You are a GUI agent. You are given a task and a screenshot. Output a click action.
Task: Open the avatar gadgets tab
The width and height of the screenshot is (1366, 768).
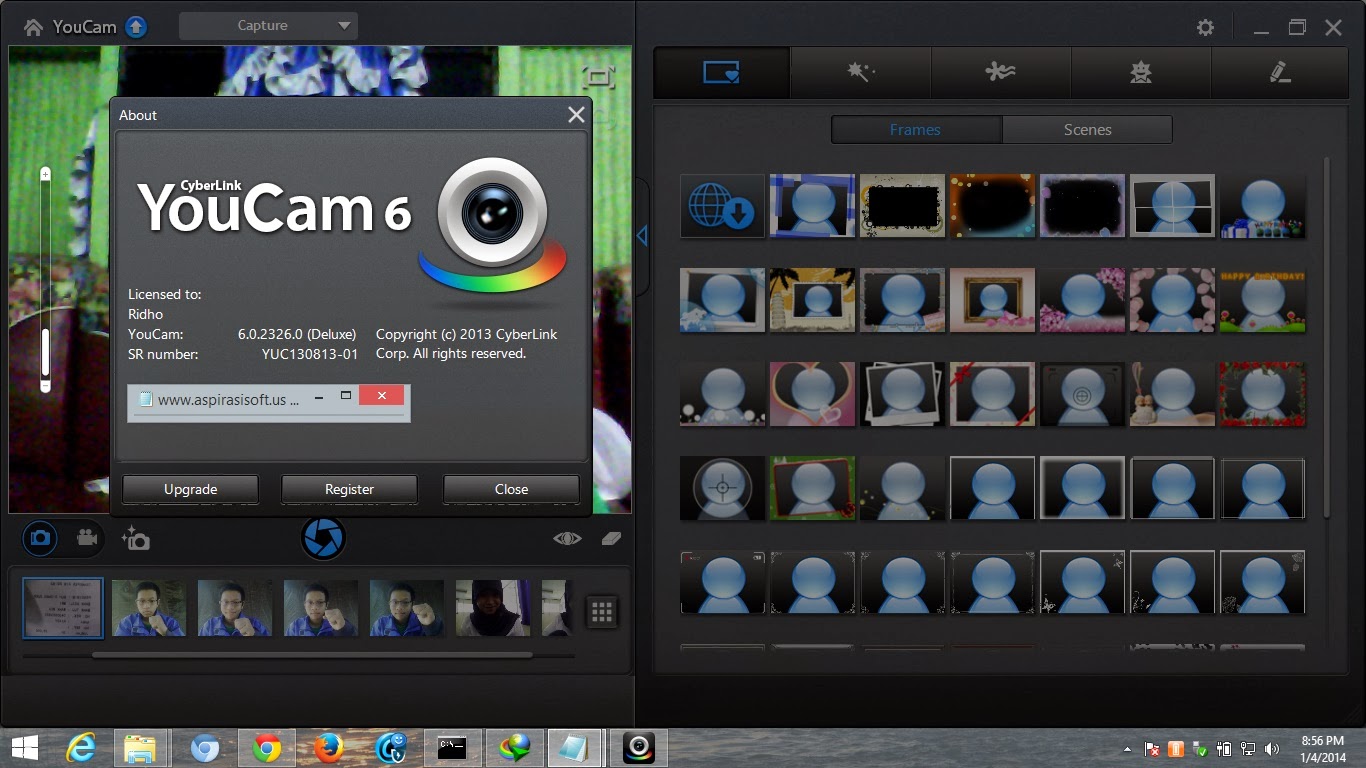1140,72
